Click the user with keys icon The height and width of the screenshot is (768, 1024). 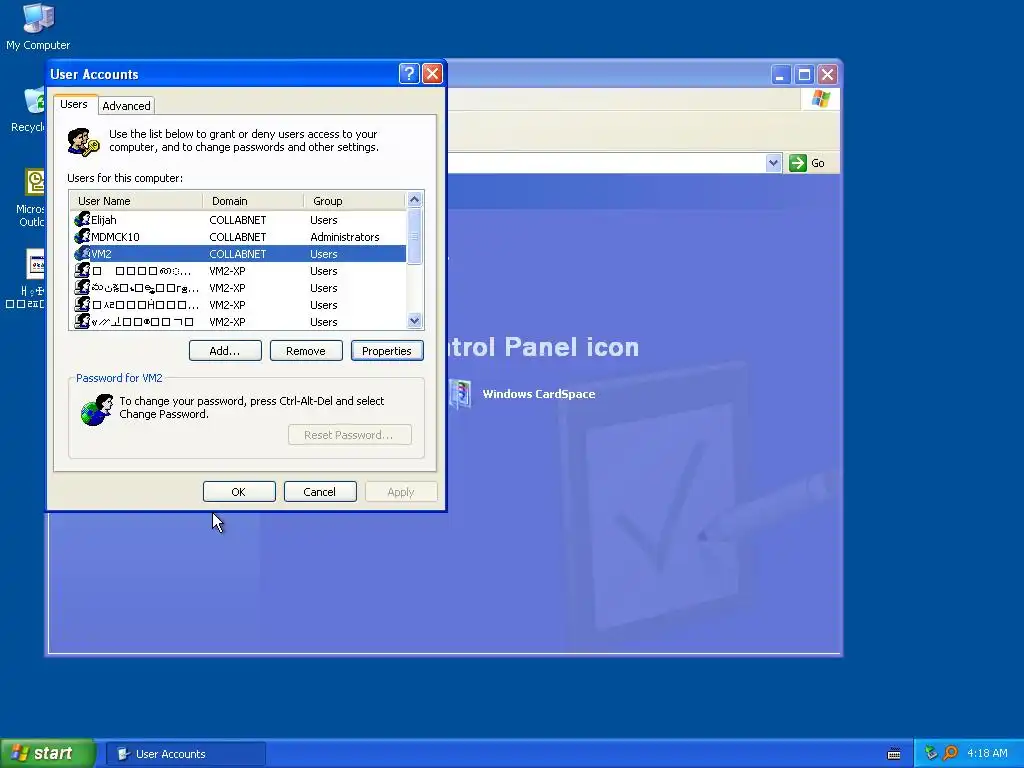[84, 142]
